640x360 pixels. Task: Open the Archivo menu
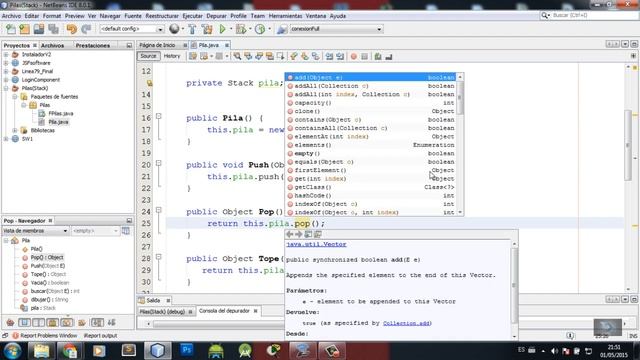(x=11, y=16)
